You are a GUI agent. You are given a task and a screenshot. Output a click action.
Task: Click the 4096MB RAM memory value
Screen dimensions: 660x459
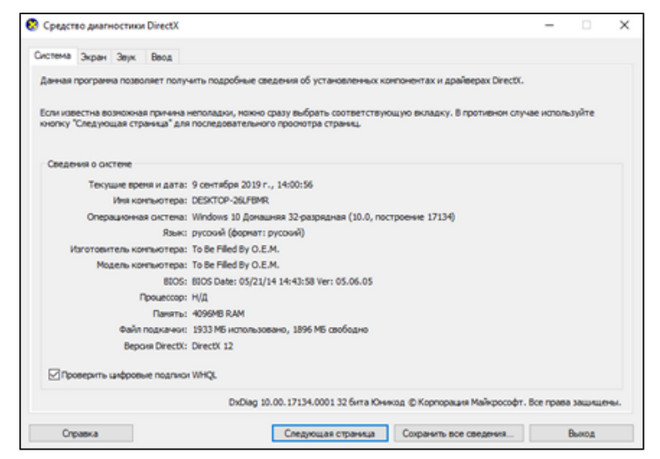pyautogui.click(x=220, y=313)
